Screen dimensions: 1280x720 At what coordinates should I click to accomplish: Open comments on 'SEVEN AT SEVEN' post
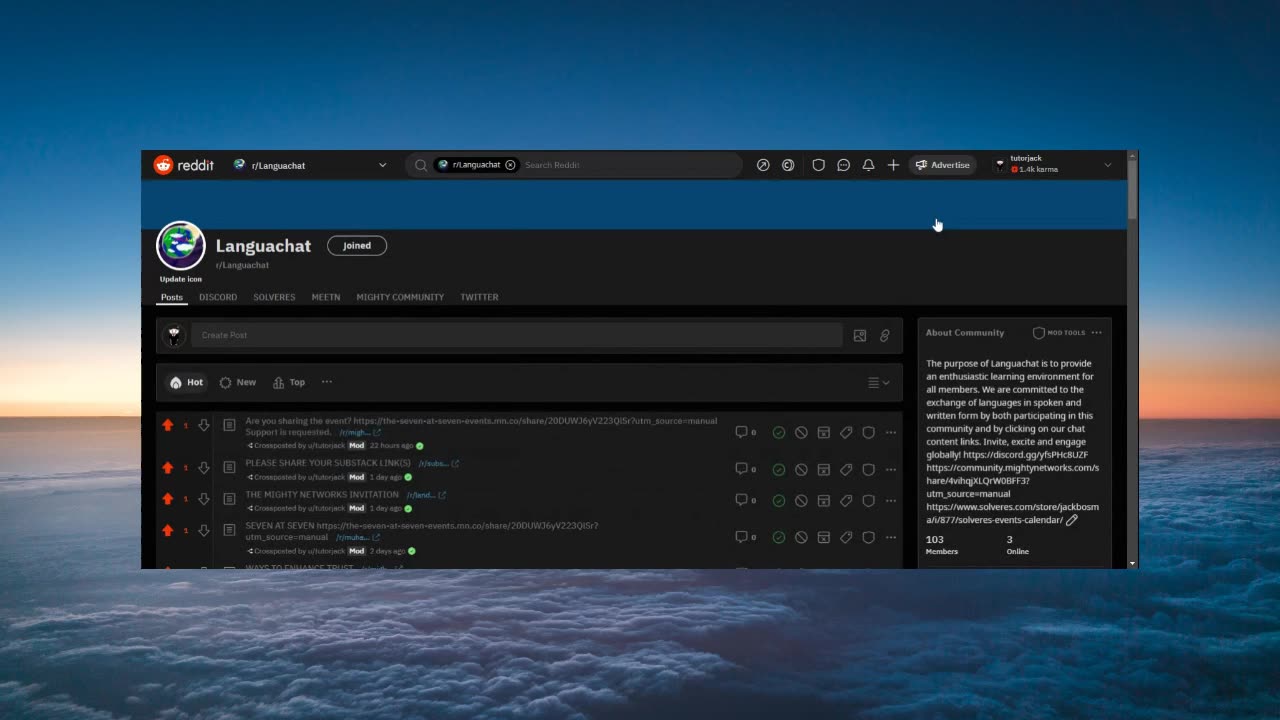point(746,536)
